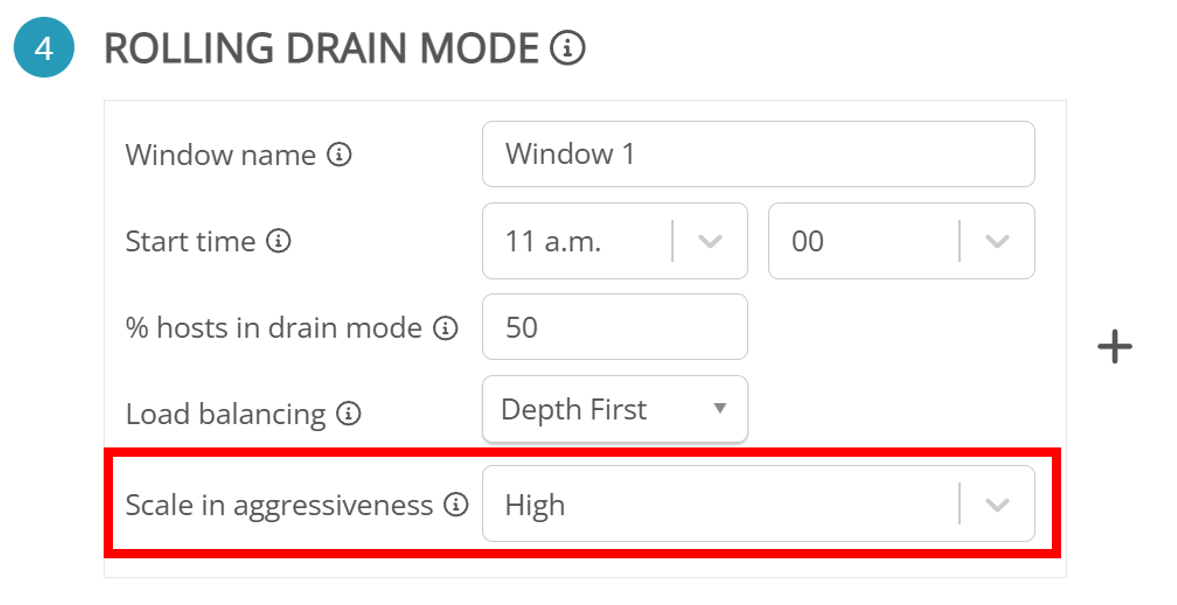Click the '11 a.m.' hour value
The height and width of the screenshot is (605, 1177).
tap(553, 241)
